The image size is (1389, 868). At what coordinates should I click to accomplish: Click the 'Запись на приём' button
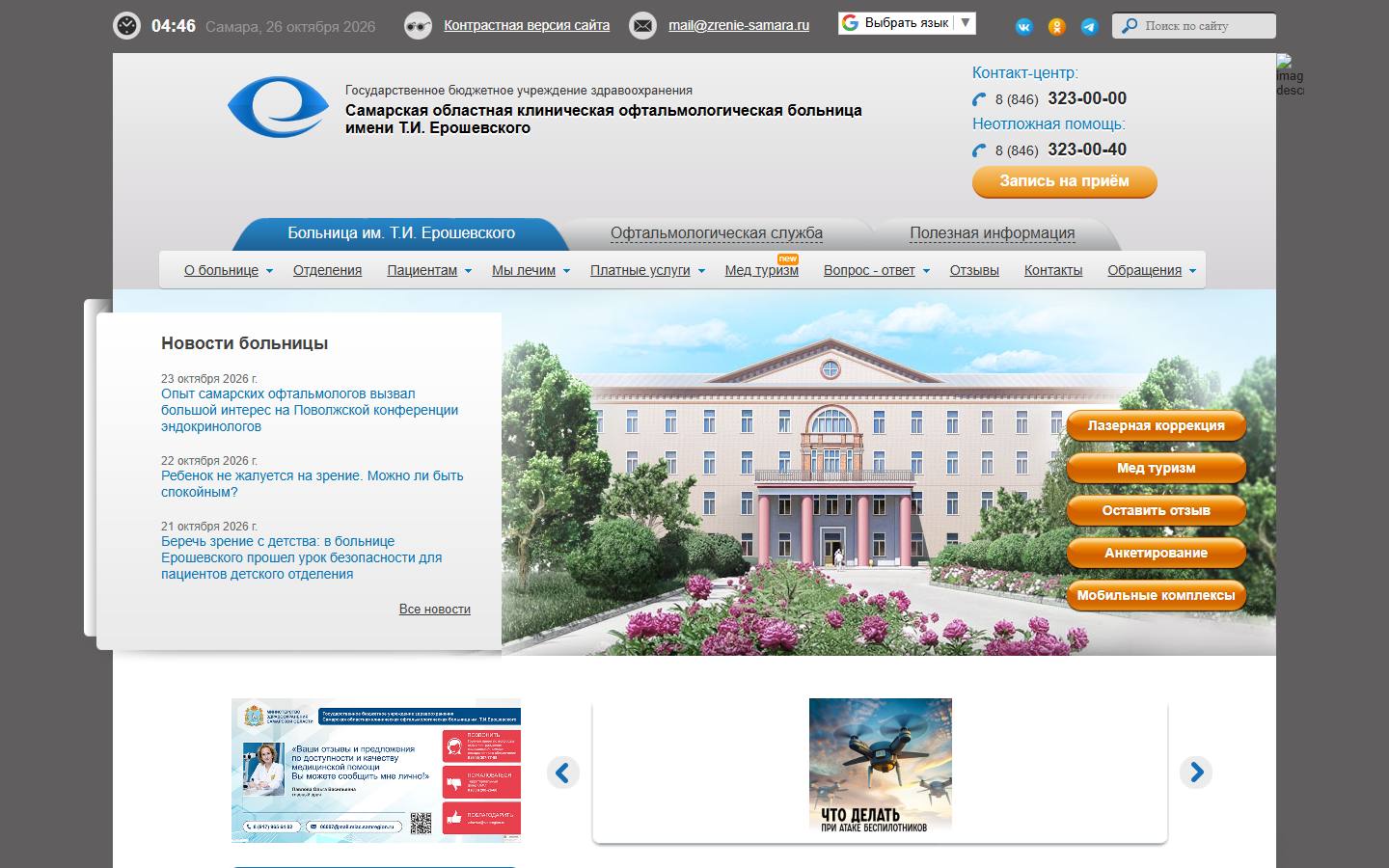1065,181
